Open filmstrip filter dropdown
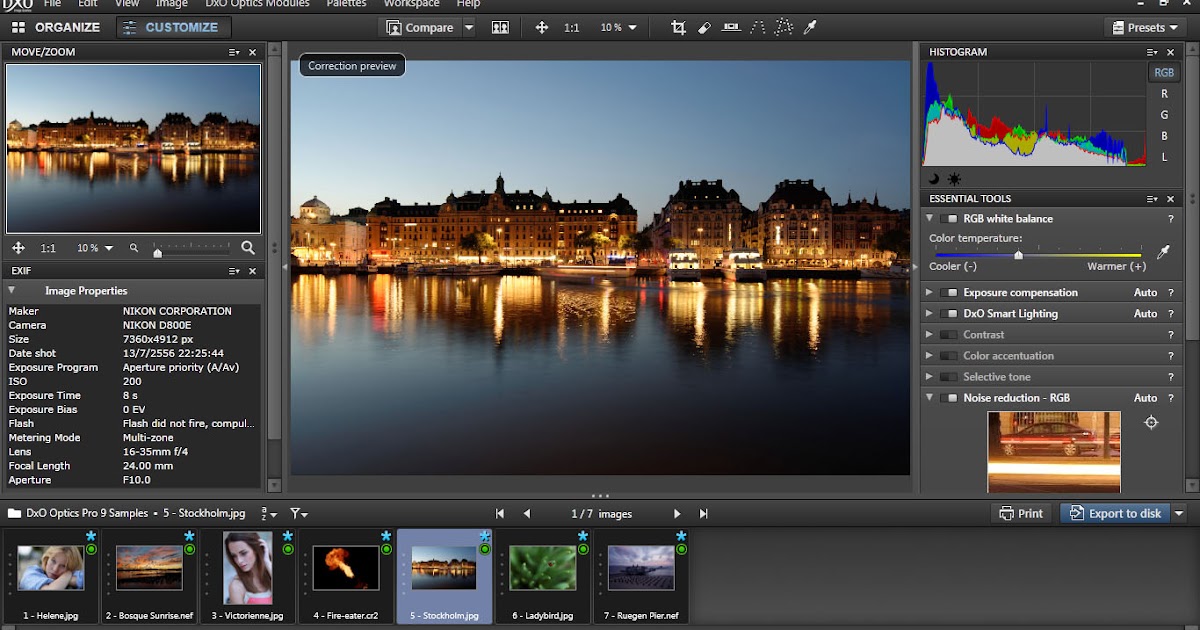Viewport: 1200px width, 630px height. click(x=298, y=514)
